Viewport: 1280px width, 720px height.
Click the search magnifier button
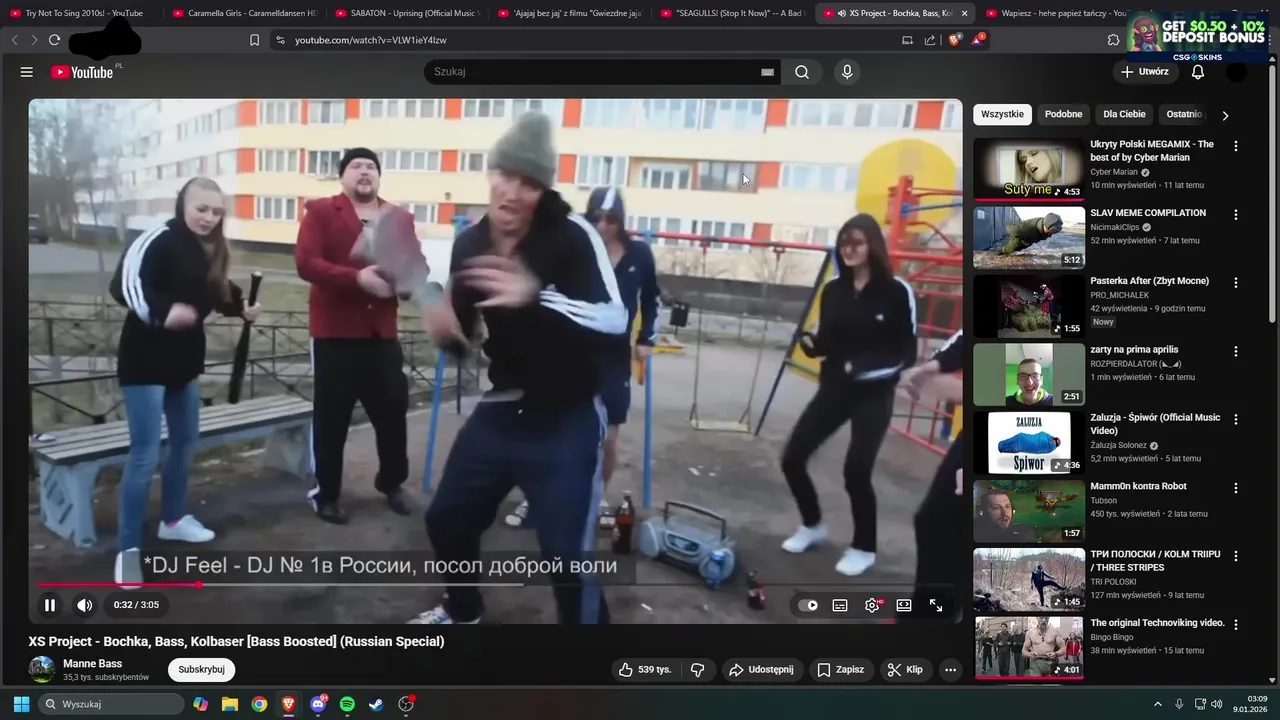pyautogui.click(x=802, y=72)
